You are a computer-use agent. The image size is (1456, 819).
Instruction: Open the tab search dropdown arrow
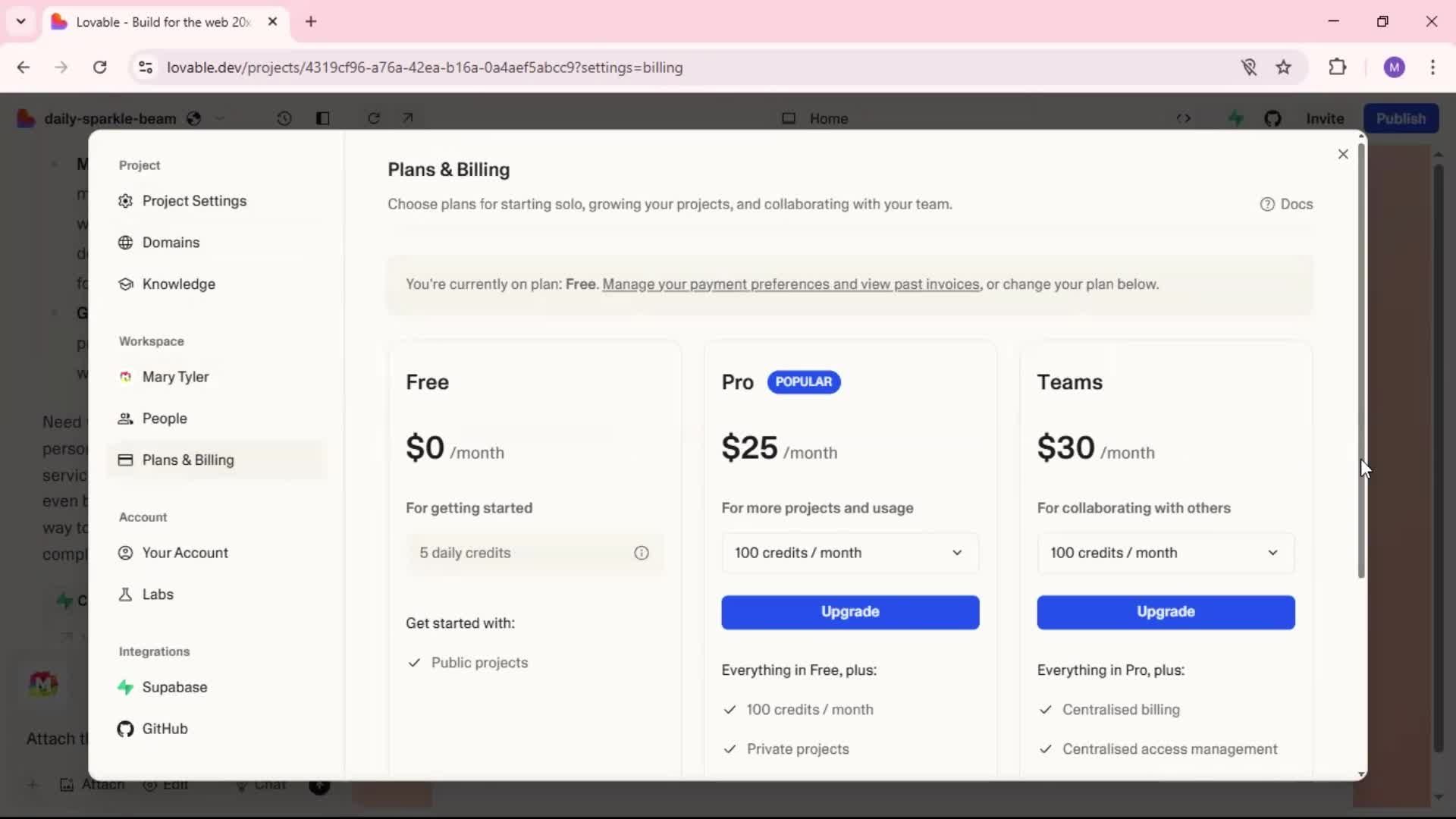21,21
